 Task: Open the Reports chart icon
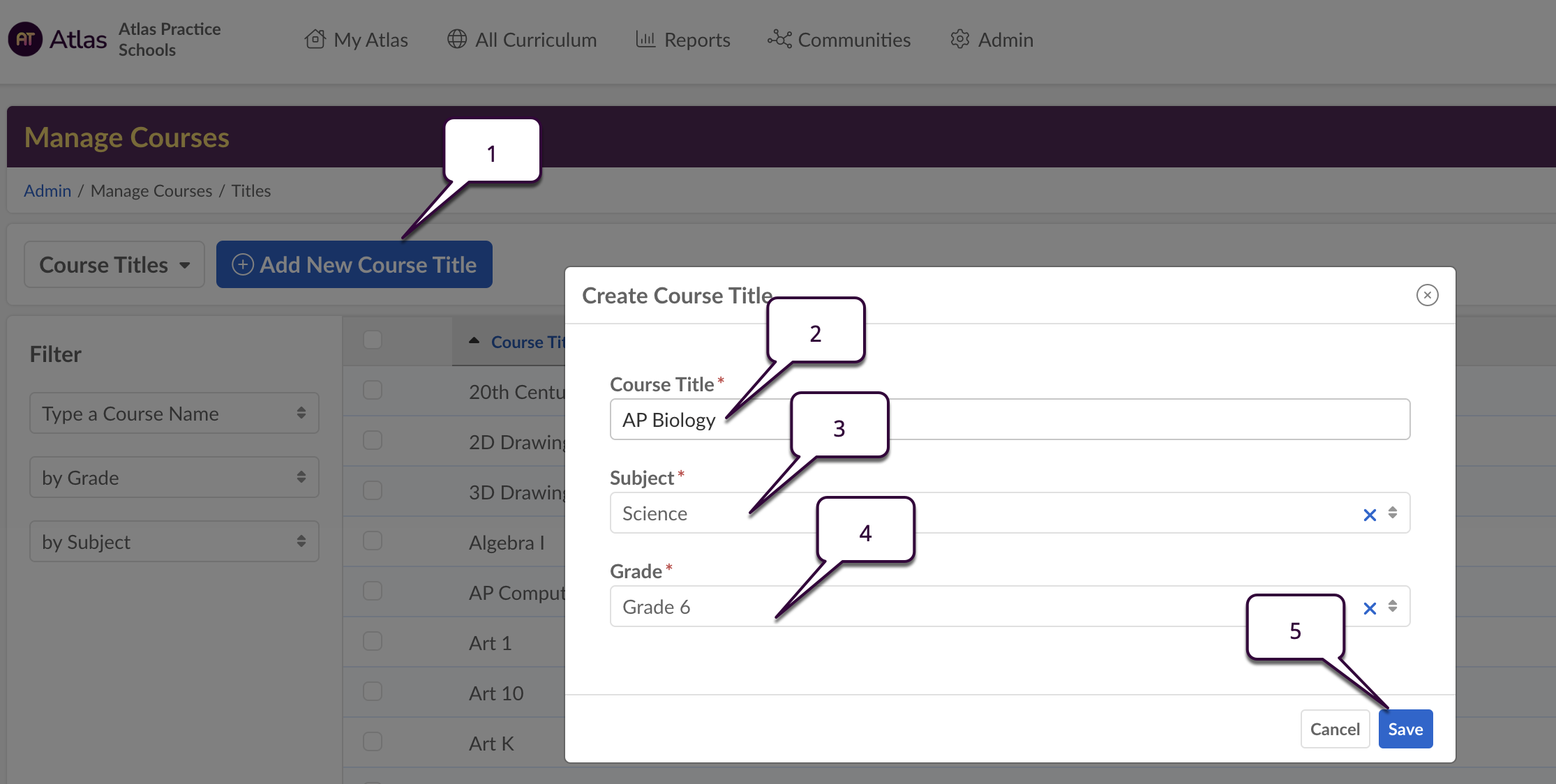(x=645, y=39)
